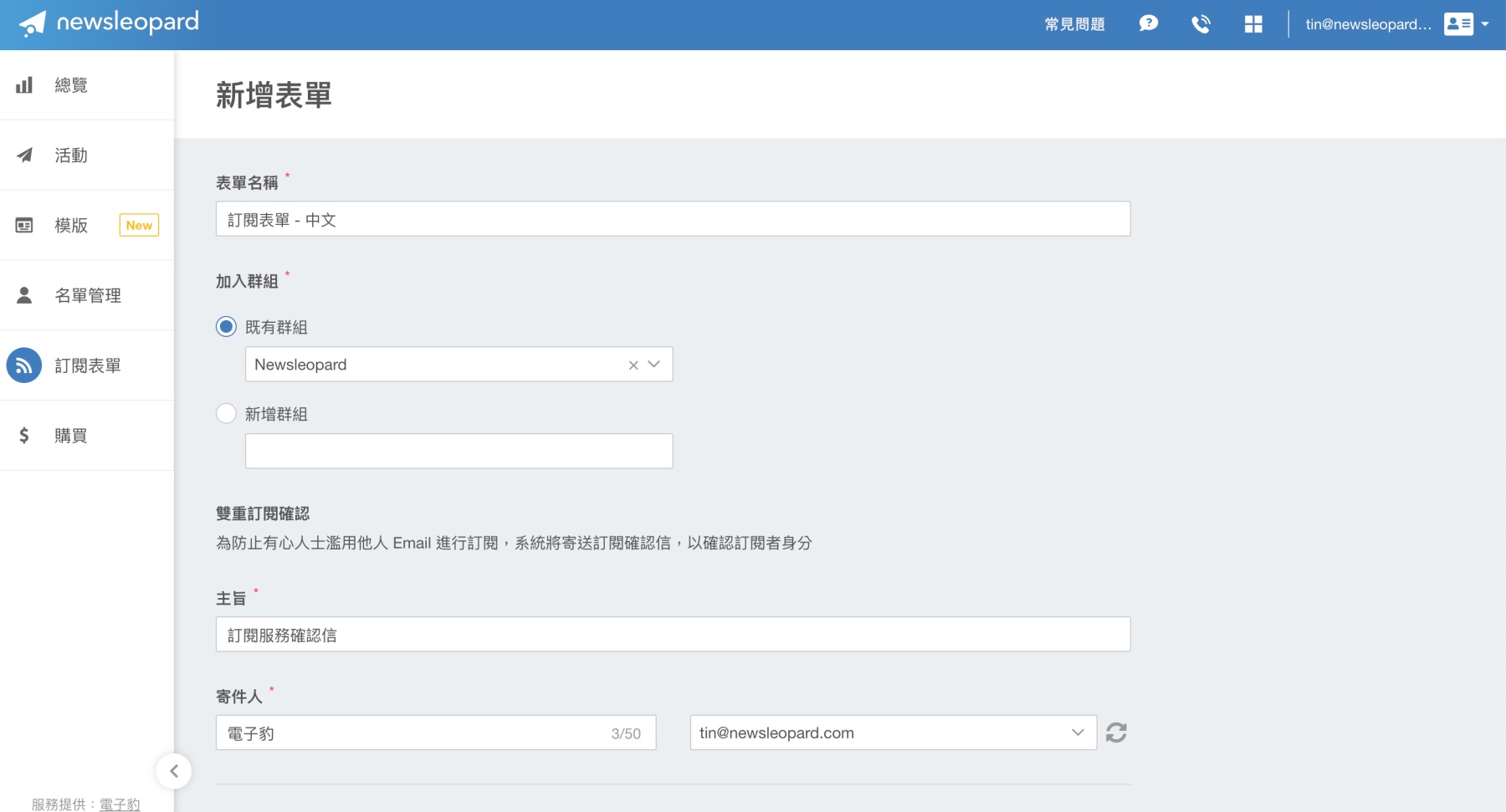Open the 訂閱表單 subscription forms item
The width and height of the screenshot is (1506, 812).
[87, 365]
